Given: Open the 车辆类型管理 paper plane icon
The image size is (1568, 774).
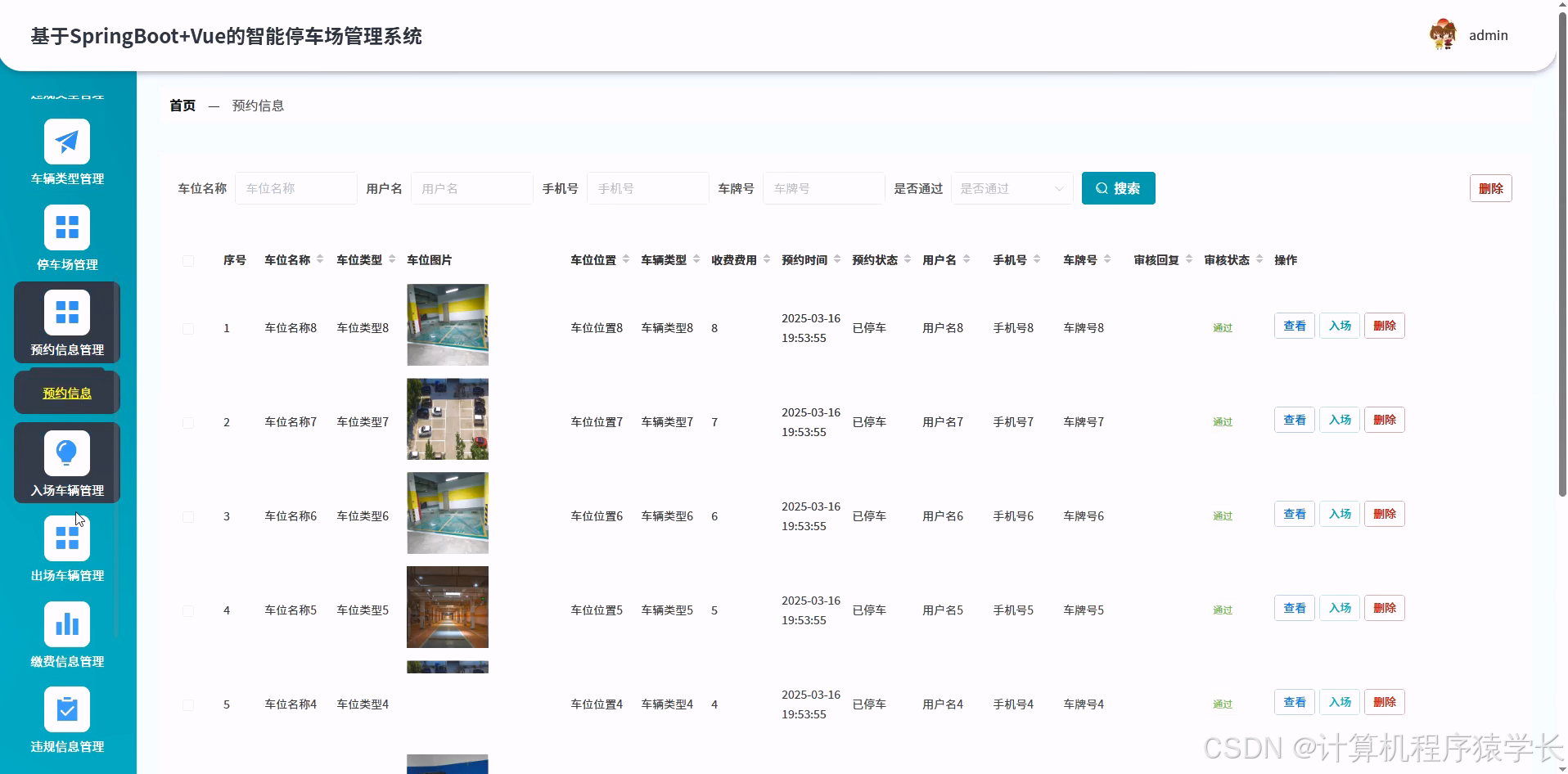Looking at the screenshot, I should 67,142.
